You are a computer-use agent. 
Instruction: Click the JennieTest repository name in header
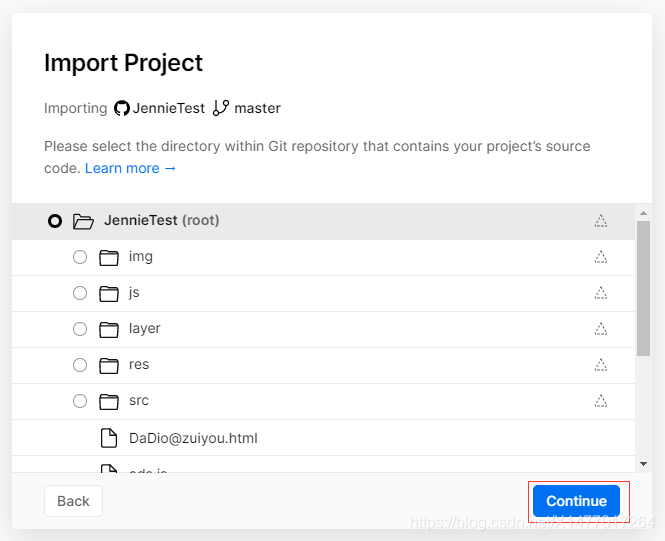(x=168, y=109)
